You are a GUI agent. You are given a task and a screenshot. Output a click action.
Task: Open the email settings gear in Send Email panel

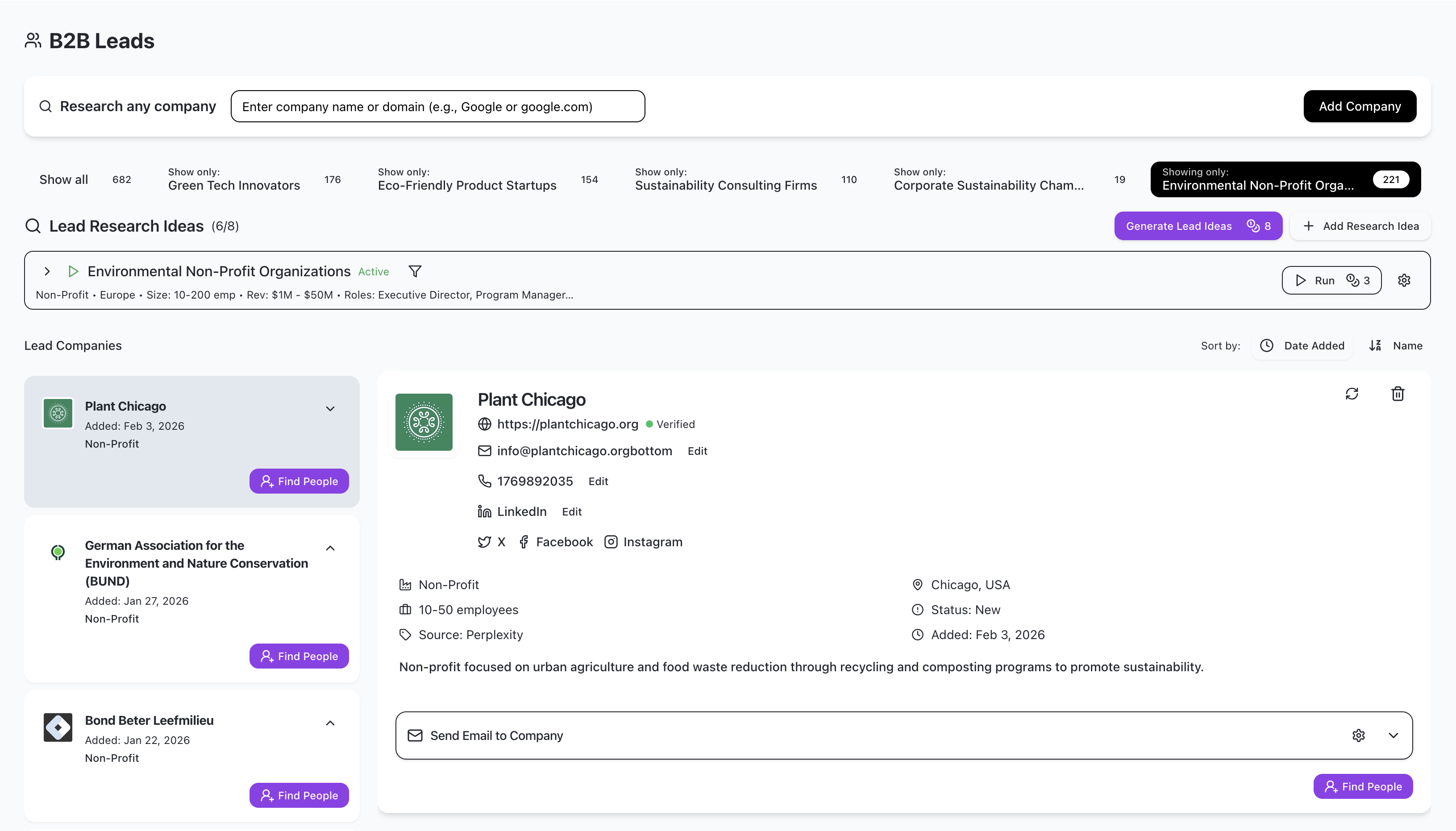point(1358,735)
